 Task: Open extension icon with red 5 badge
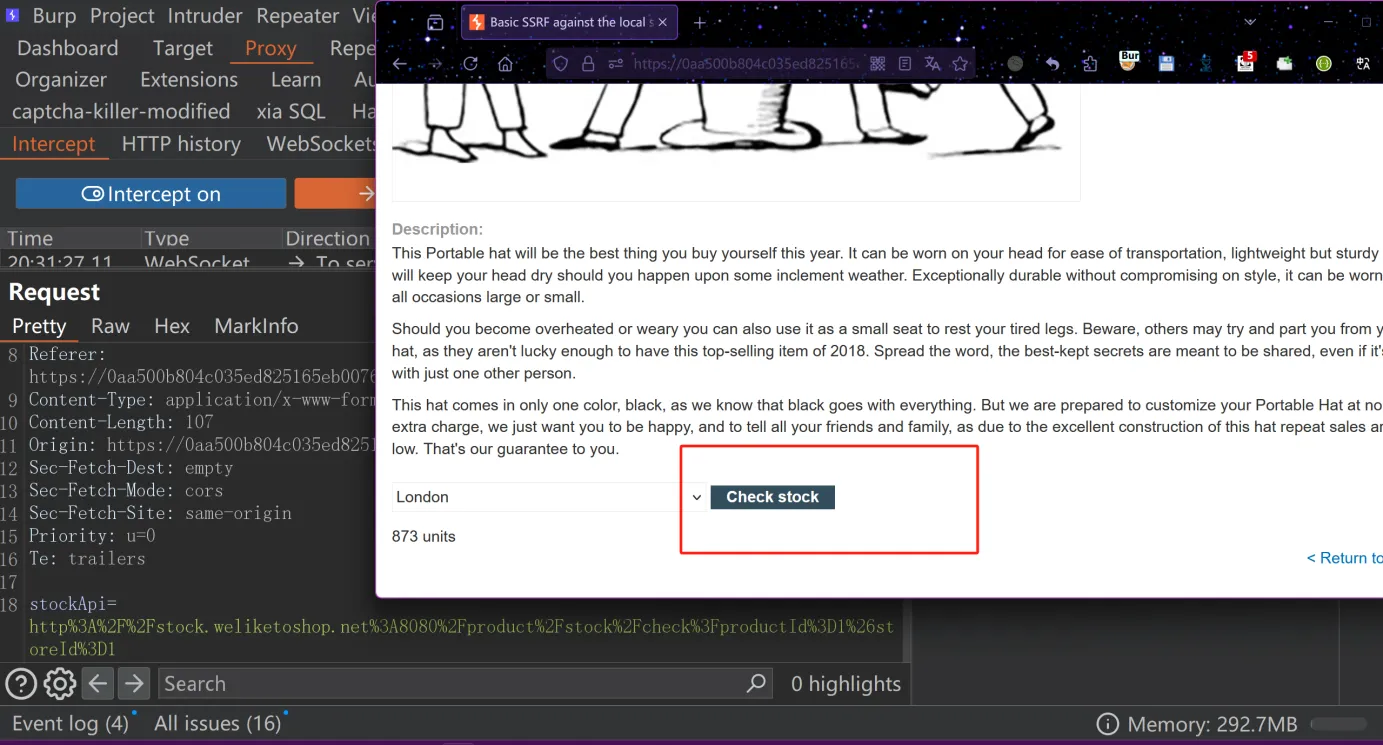(1245, 62)
